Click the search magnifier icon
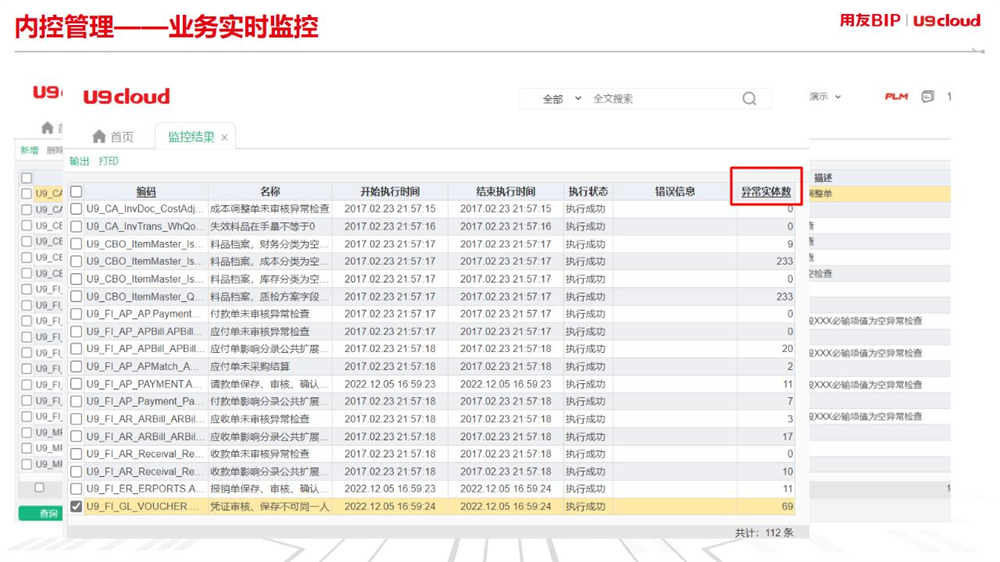Viewport: 1000px width, 562px height. [x=749, y=98]
